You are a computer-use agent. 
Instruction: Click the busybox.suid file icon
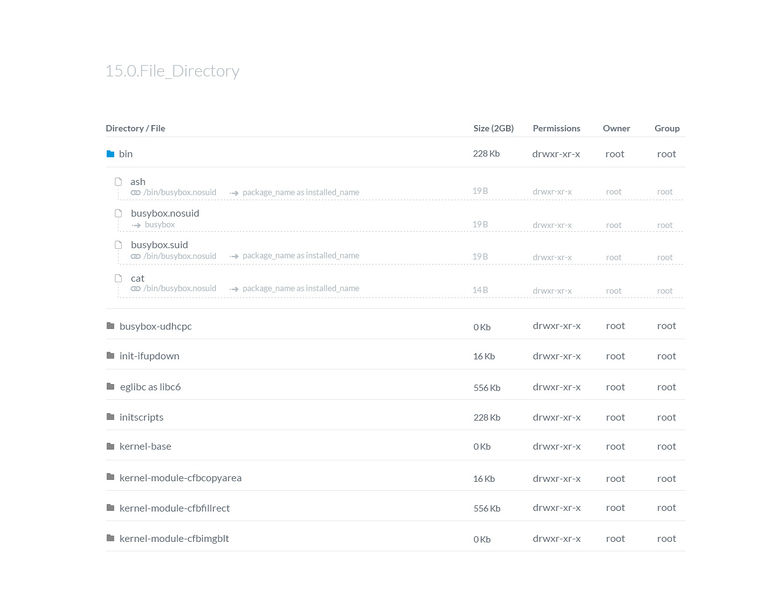[118, 245]
